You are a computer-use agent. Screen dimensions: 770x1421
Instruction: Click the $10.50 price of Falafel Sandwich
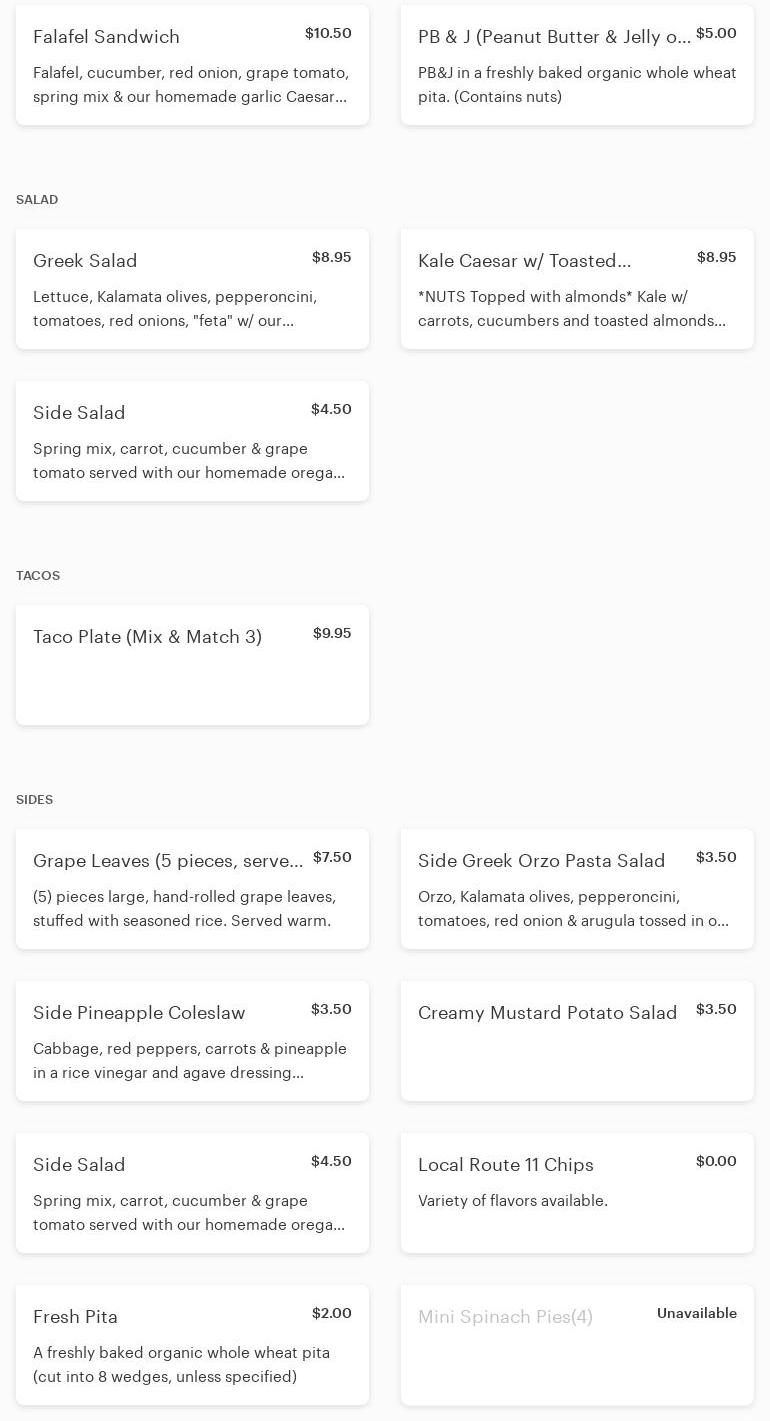click(x=328, y=33)
